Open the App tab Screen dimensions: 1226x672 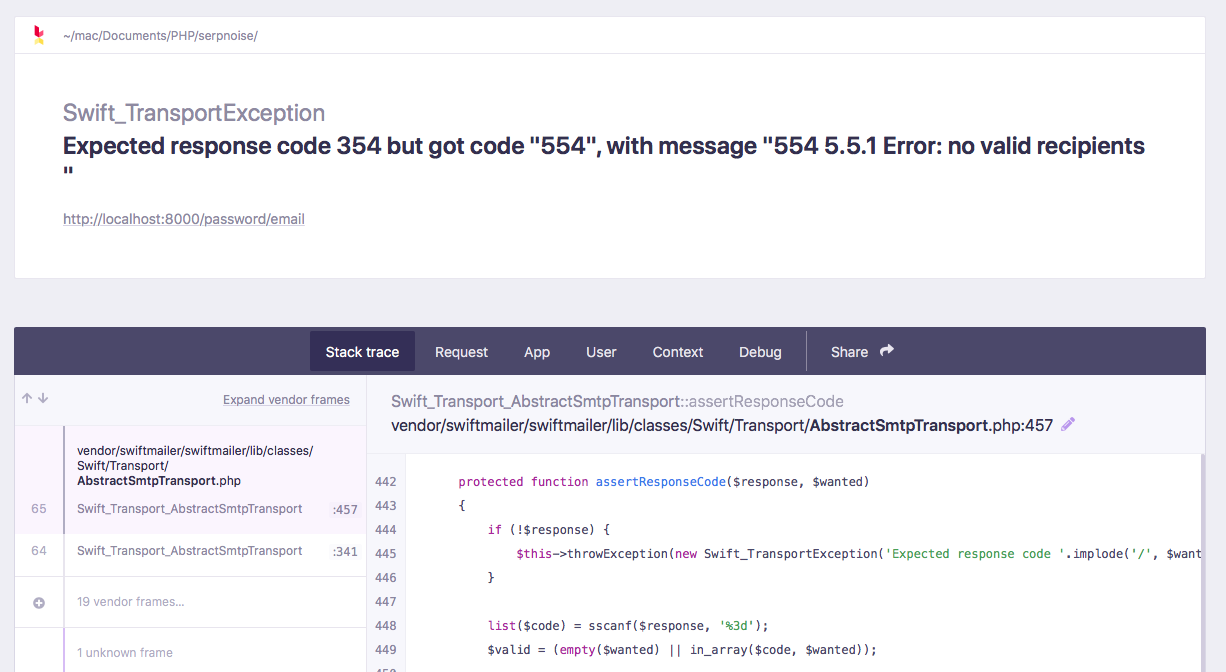click(537, 352)
